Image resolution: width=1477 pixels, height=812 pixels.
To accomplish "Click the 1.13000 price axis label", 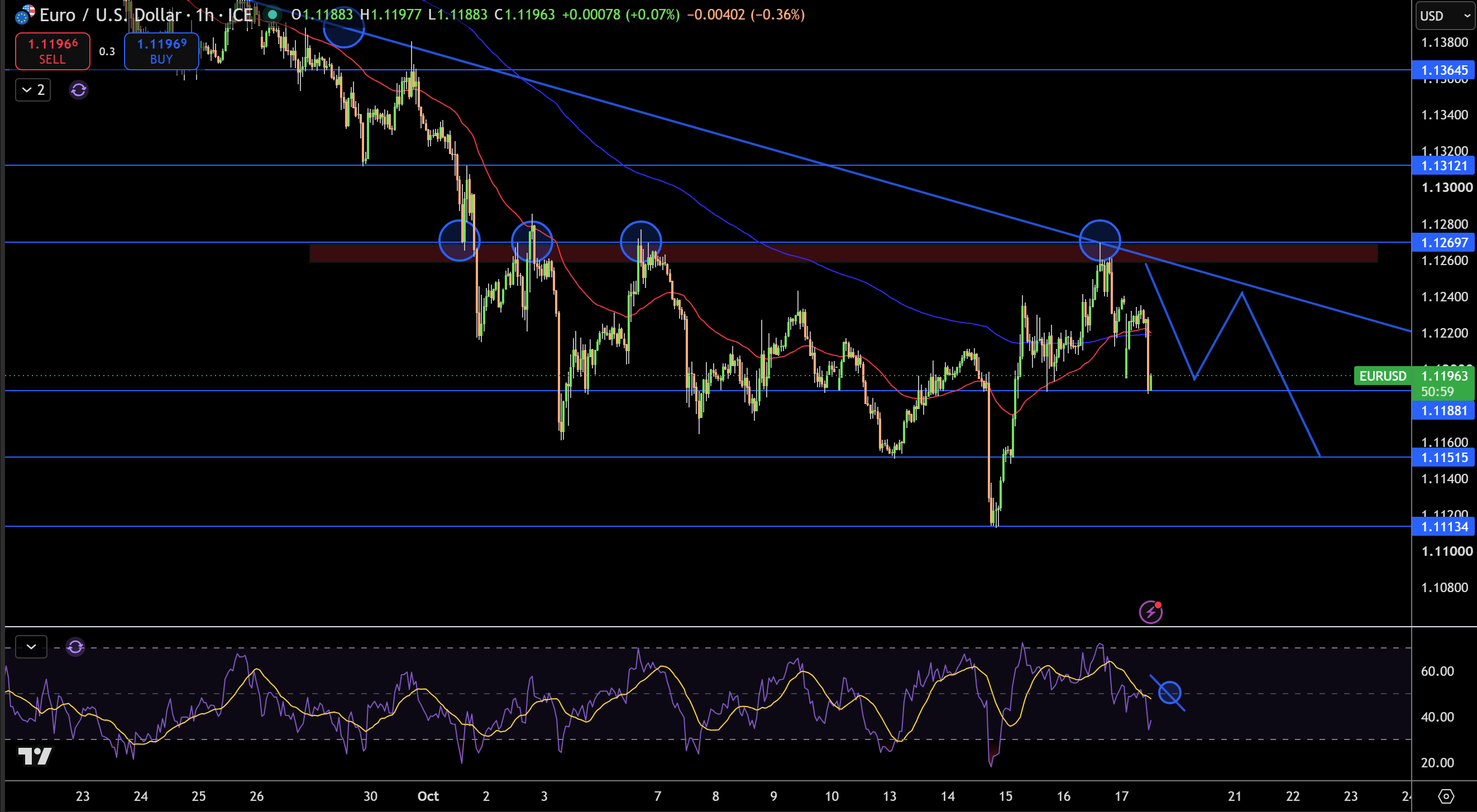I will [1447, 188].
